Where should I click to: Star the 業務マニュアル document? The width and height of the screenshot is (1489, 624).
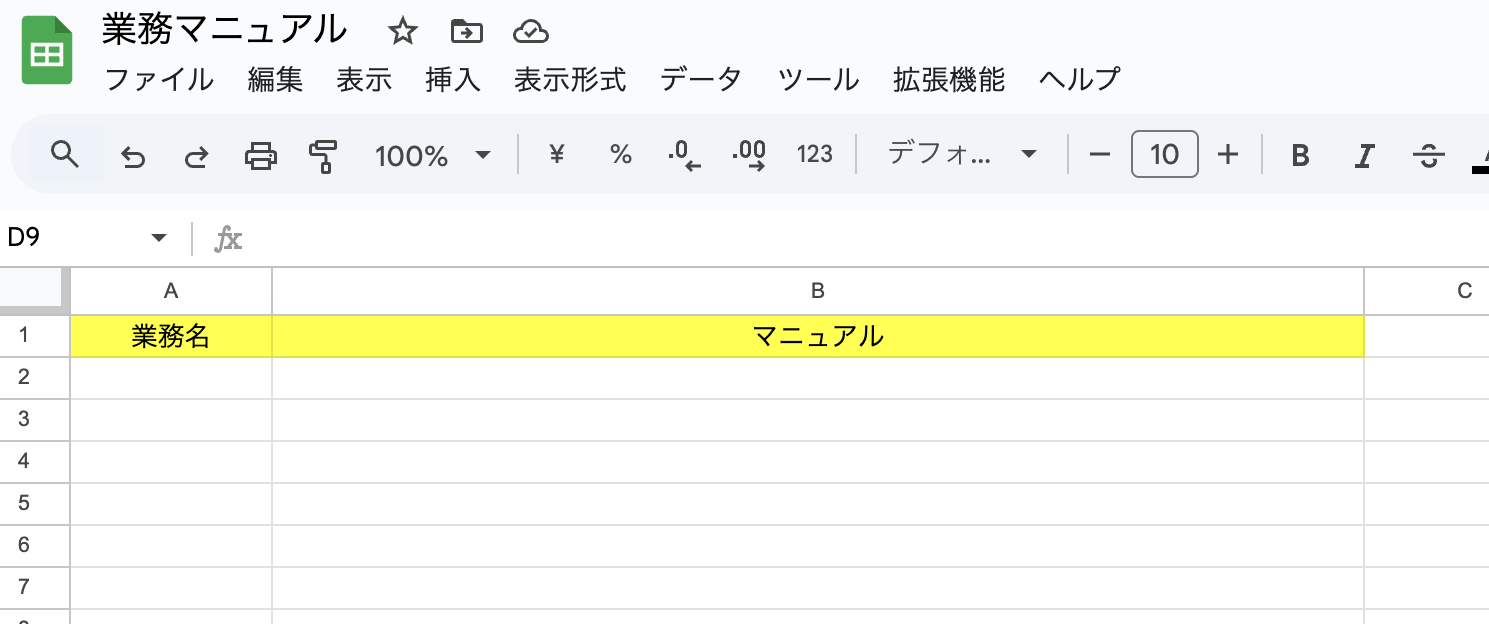(x=402, y=32)
